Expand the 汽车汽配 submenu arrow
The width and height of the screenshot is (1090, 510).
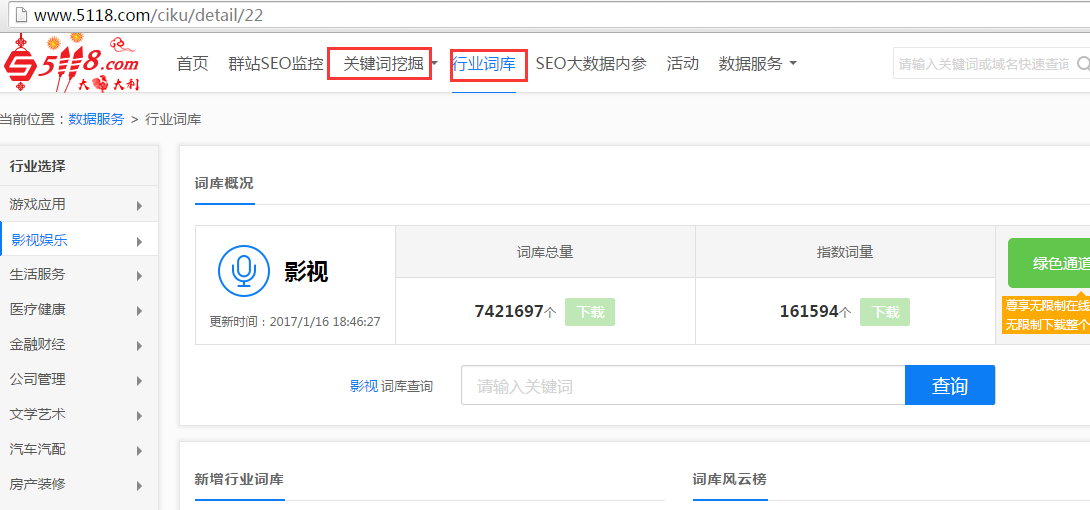(140, 451)
